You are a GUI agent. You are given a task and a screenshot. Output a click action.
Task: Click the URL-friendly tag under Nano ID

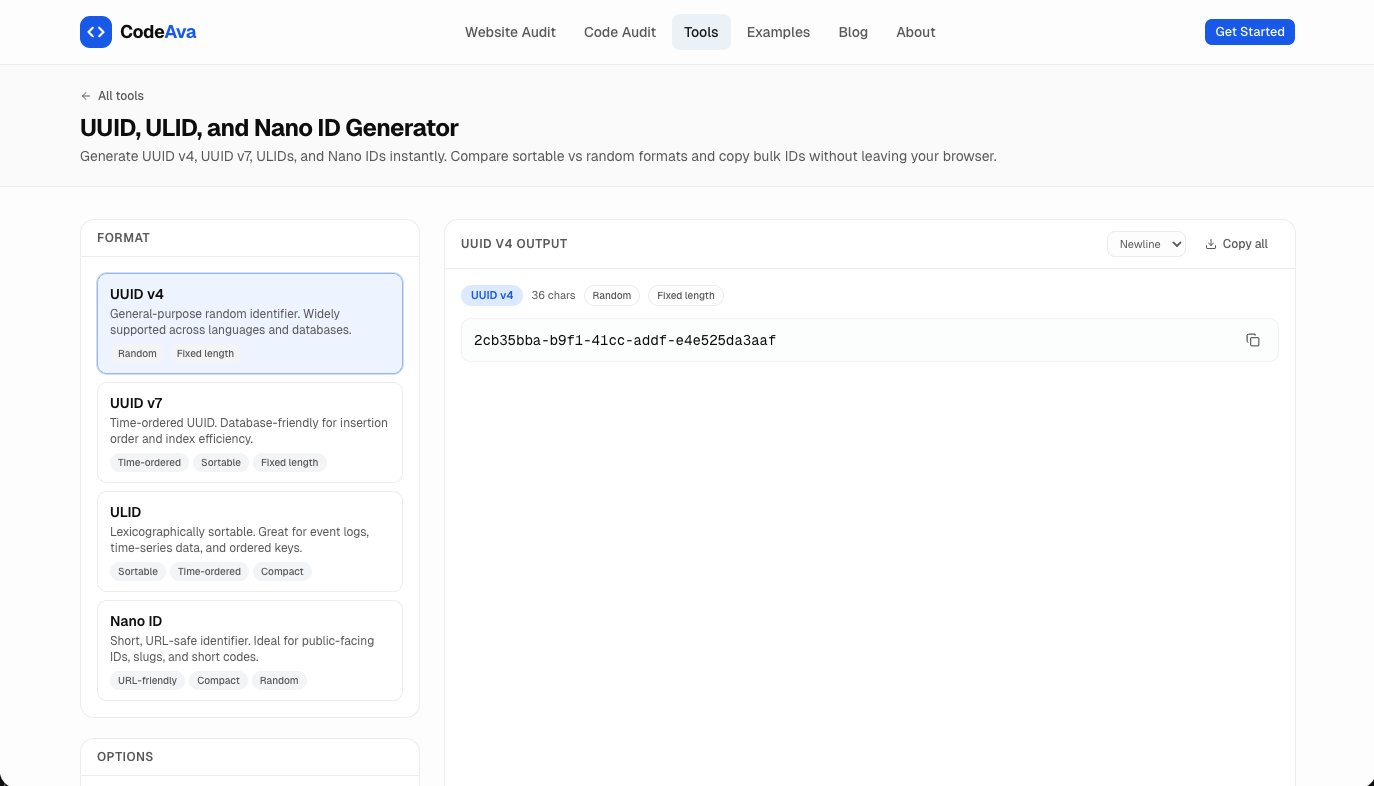coord(147,681)
